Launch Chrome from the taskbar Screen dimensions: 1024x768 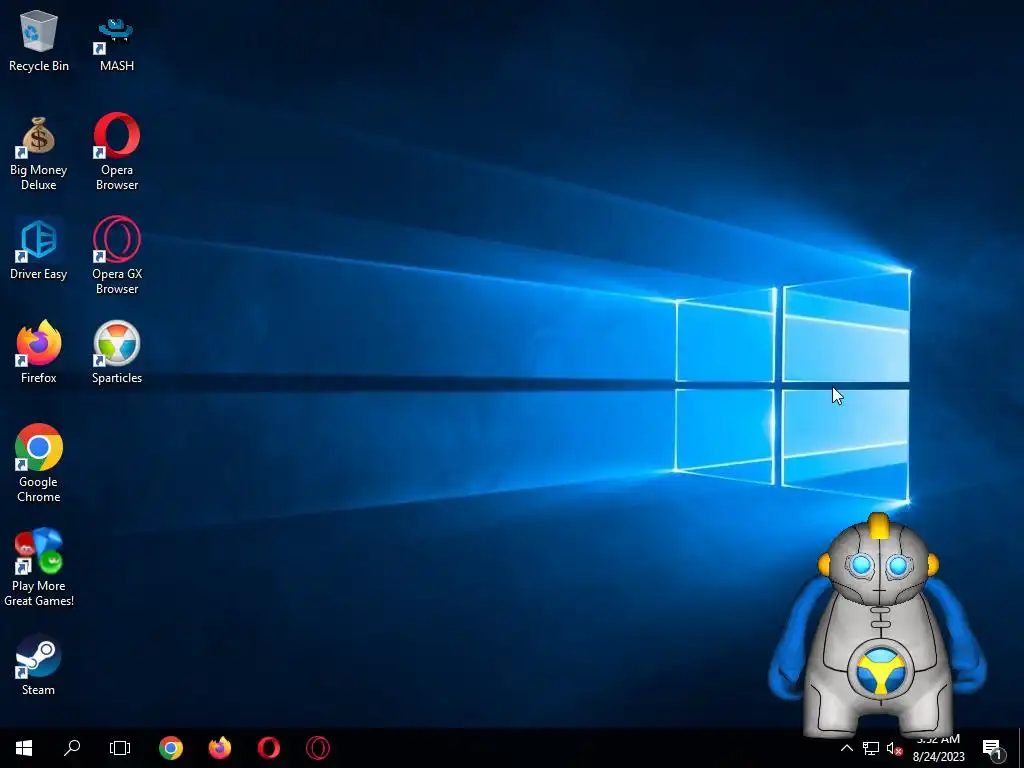click(x=171, y=748)
